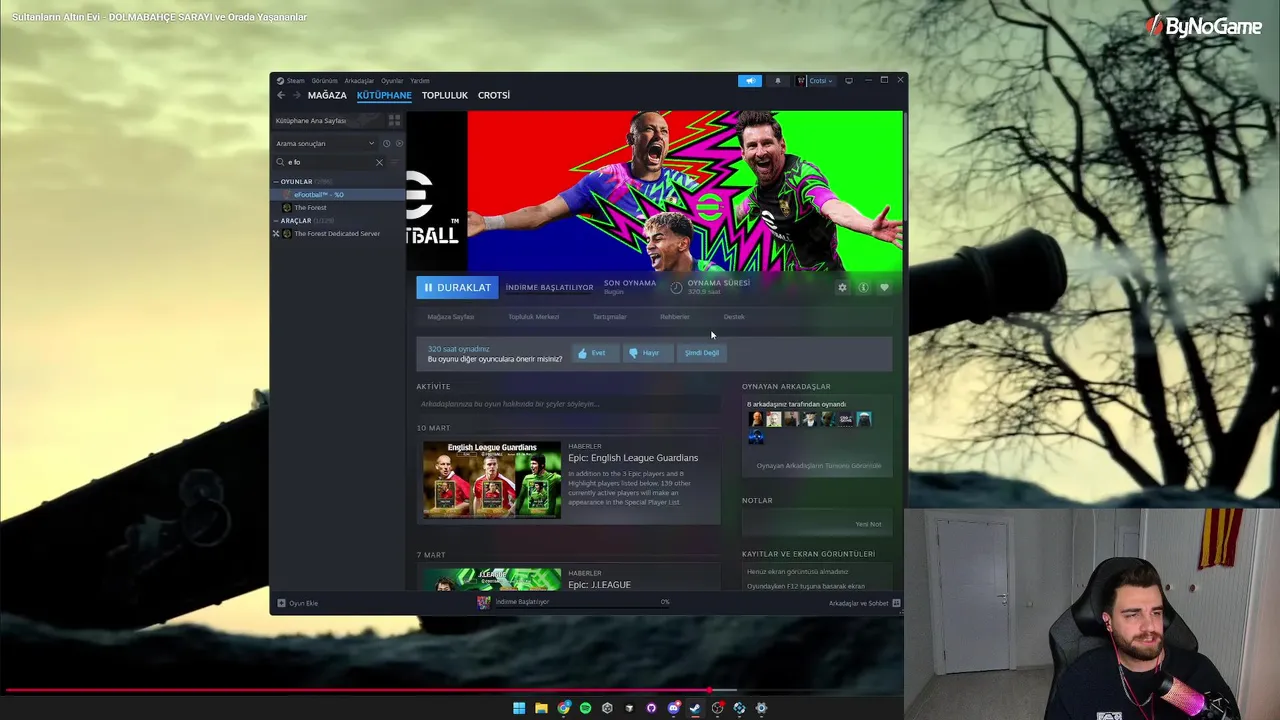This screenshot has width=1280, height=720.
Task: Open the Arkadaşlar menu
Action: pyautogui.click(x=359, y=81)
